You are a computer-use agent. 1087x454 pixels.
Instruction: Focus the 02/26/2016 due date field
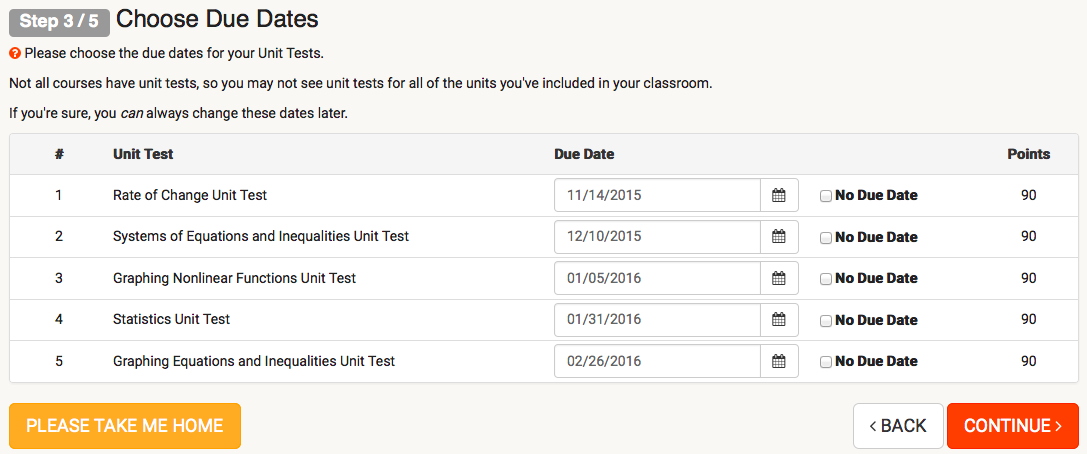point(657,361)
